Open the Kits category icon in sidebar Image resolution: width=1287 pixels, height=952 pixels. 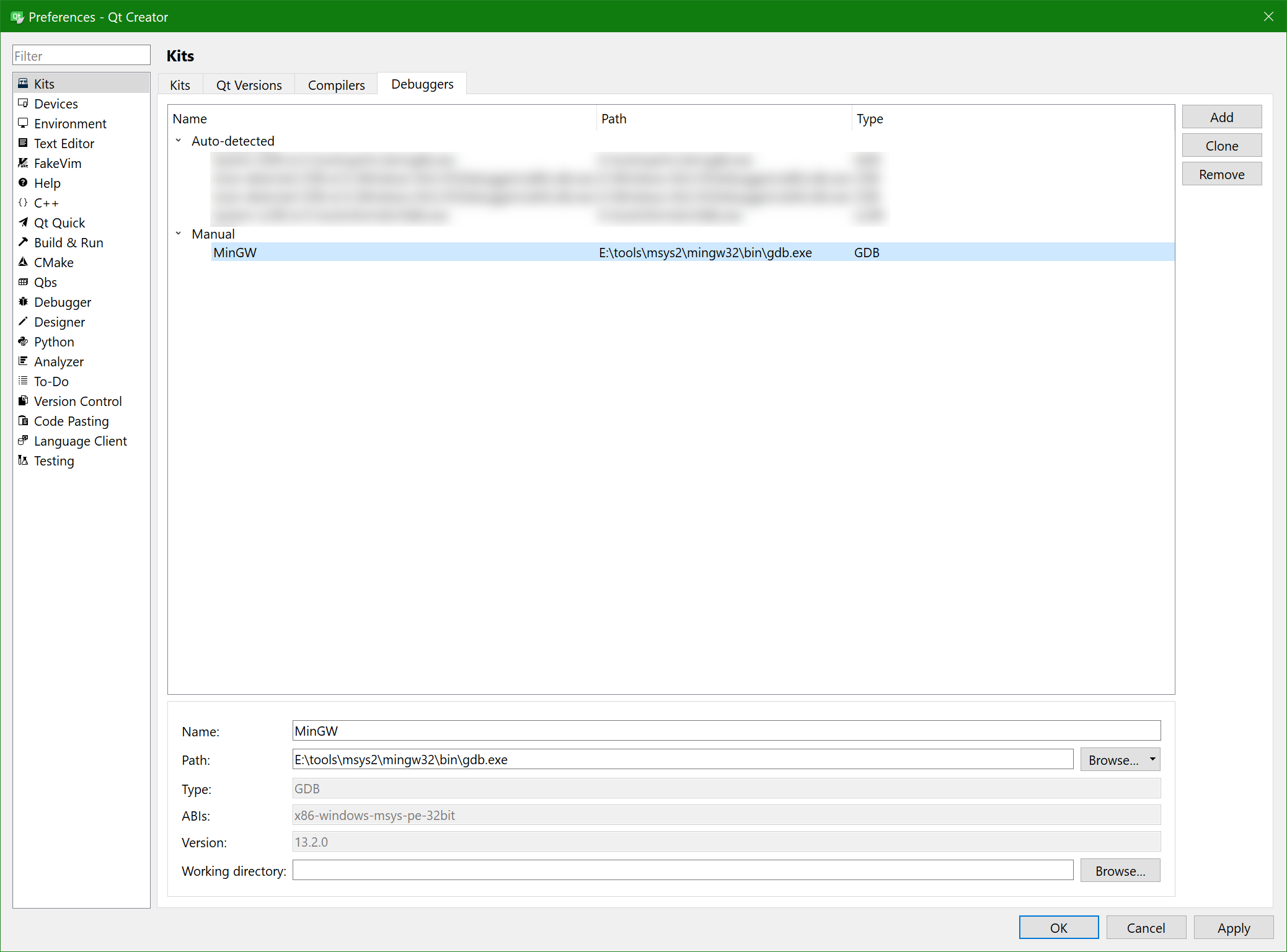click(23, 83)
